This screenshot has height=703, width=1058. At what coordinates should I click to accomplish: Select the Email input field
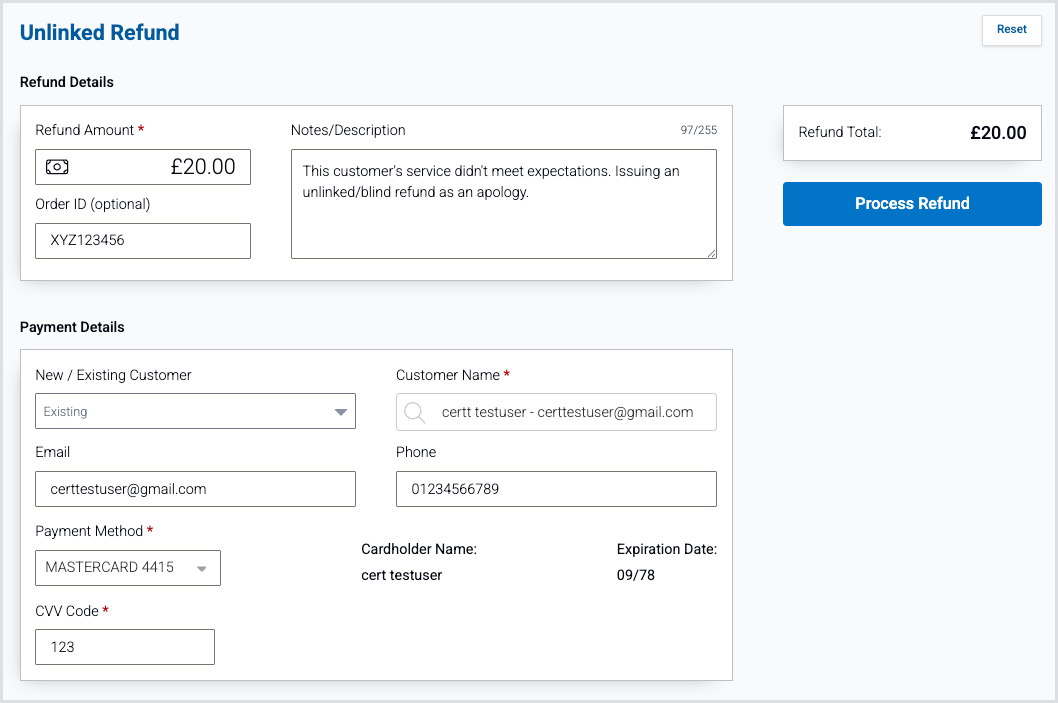195,489
